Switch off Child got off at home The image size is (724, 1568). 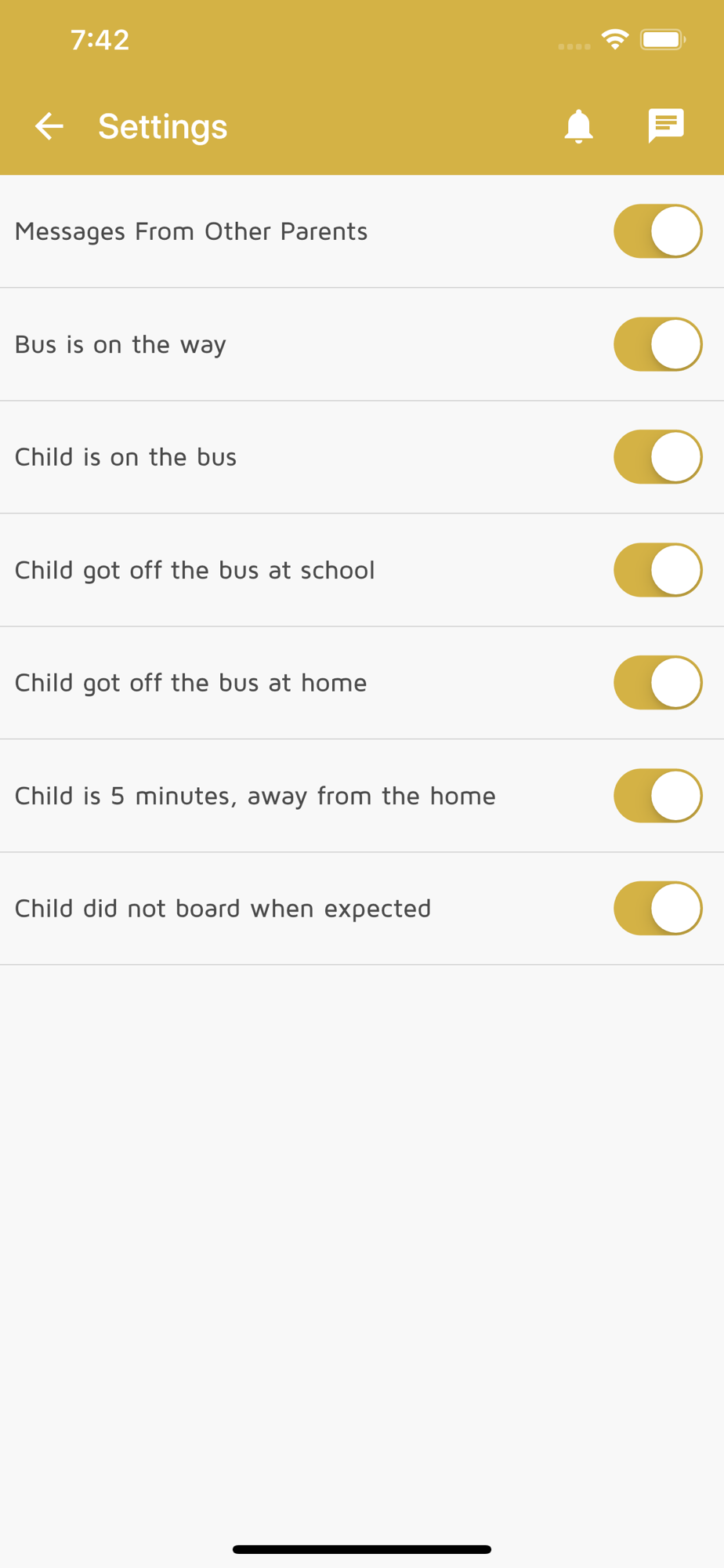pyautogui.click(x=658, y=683)
